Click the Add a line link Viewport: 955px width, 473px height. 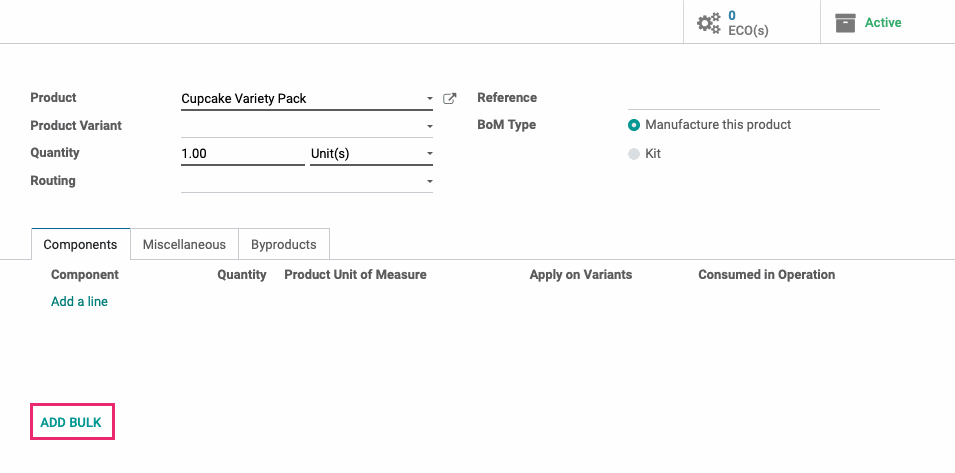point(79,302)
